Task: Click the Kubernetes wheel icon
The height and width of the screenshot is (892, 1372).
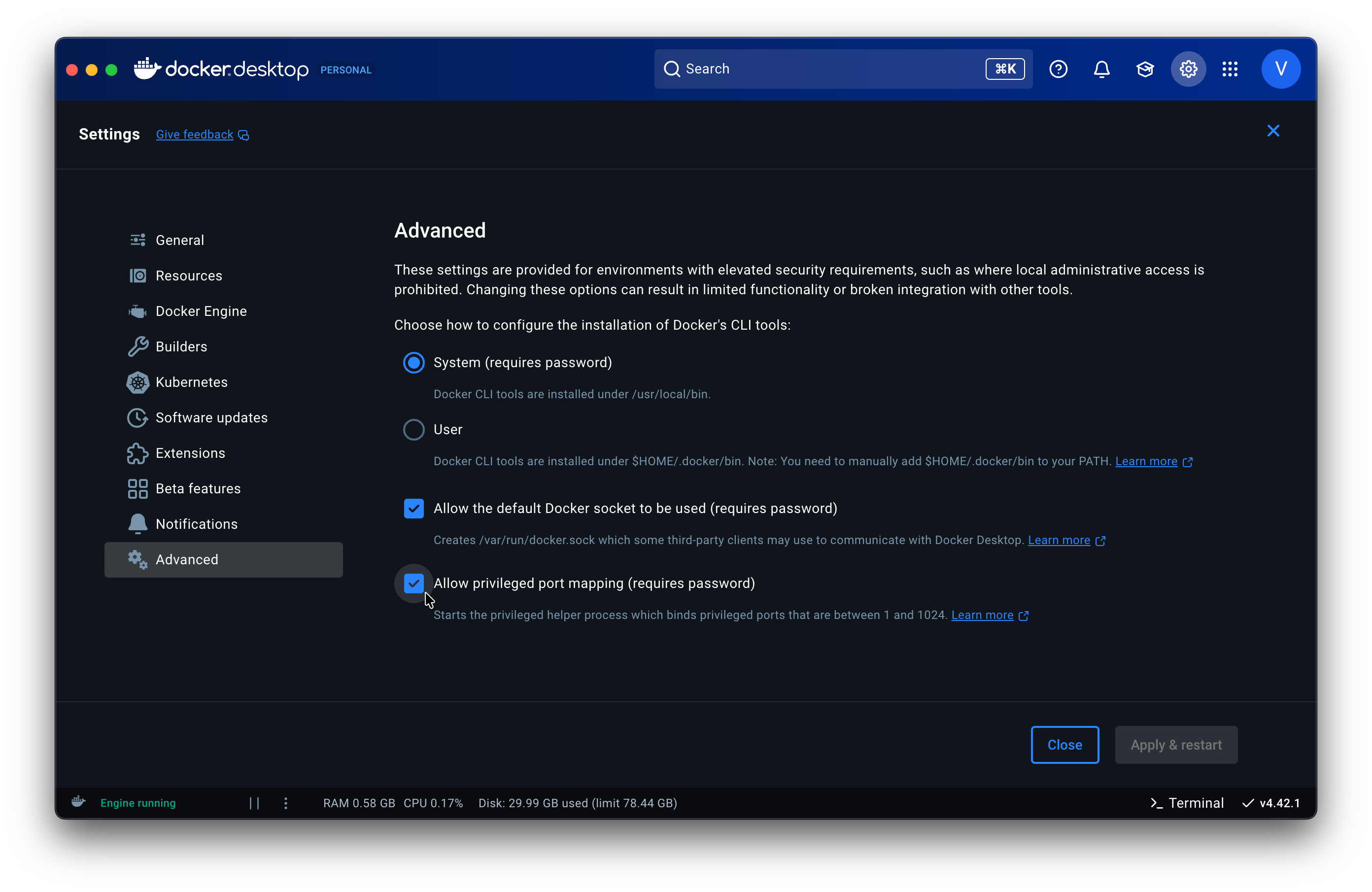Action: (x=138, y=382)
